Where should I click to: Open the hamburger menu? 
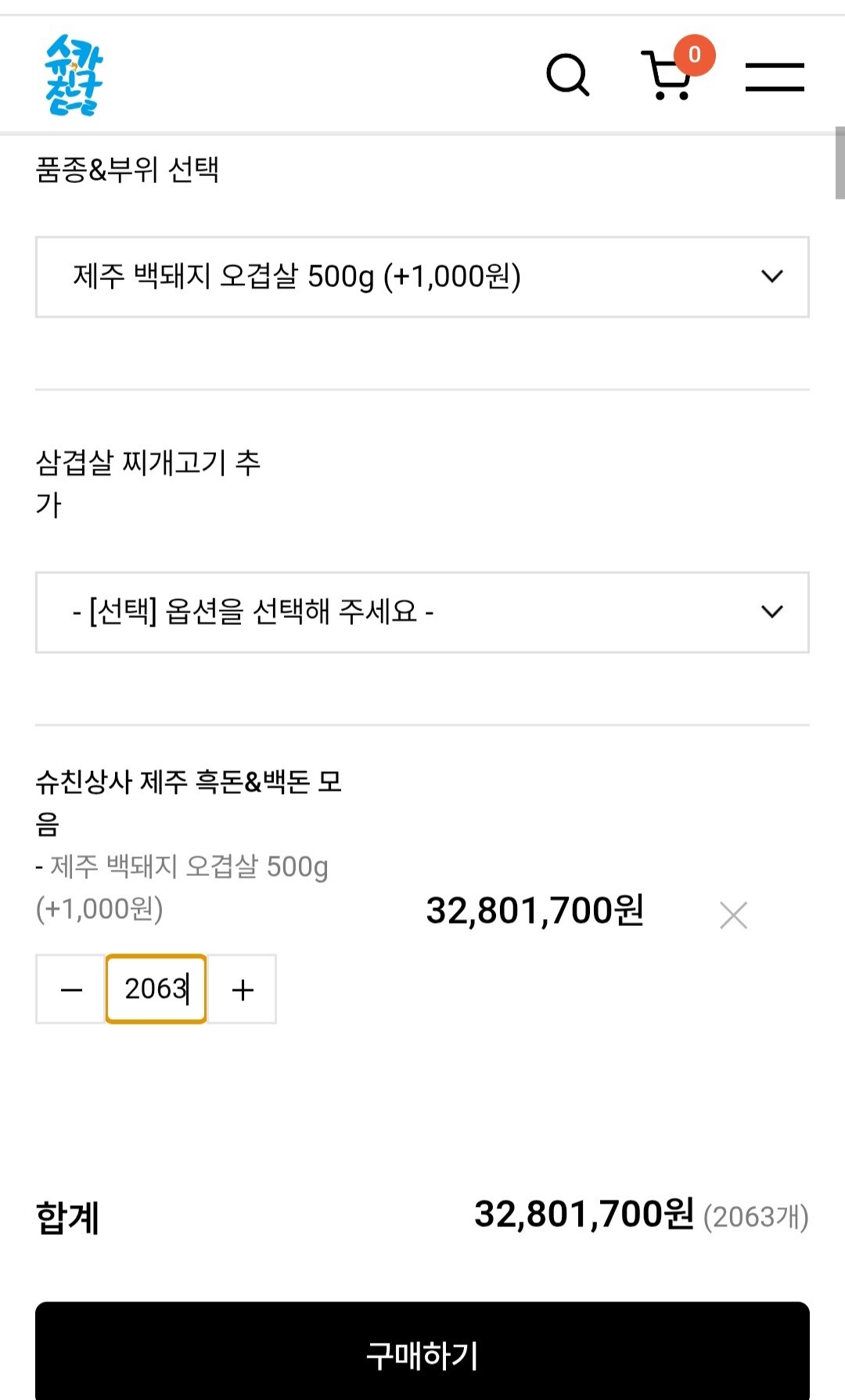775,77
